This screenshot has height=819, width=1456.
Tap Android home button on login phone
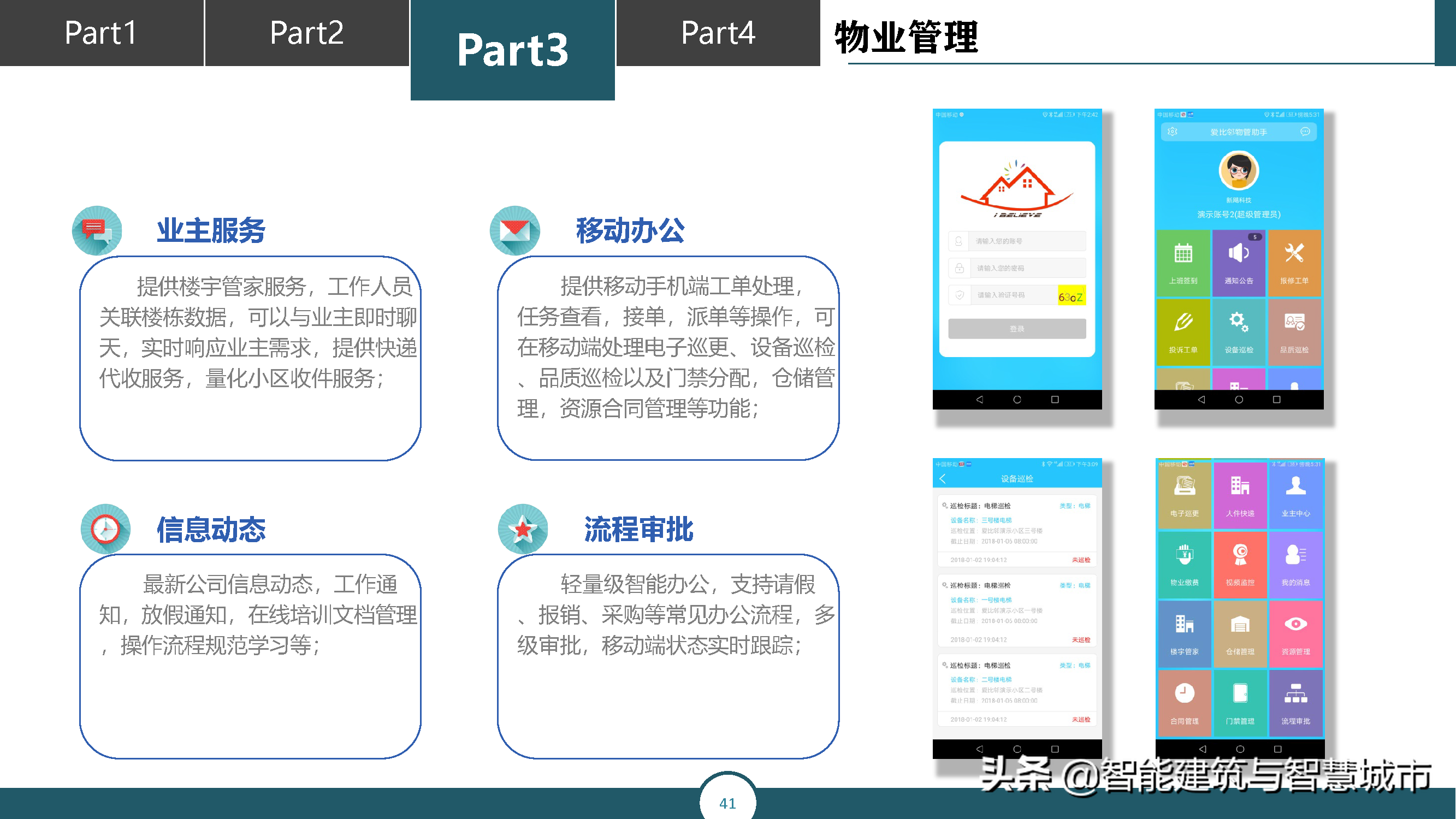point(1017,400)
